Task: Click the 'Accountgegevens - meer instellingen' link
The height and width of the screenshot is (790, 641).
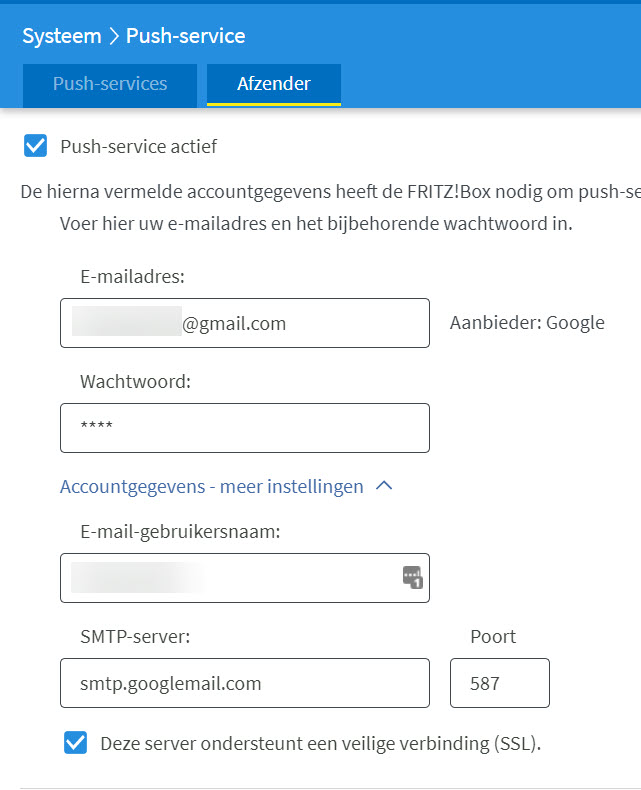Action: point(211,487)
